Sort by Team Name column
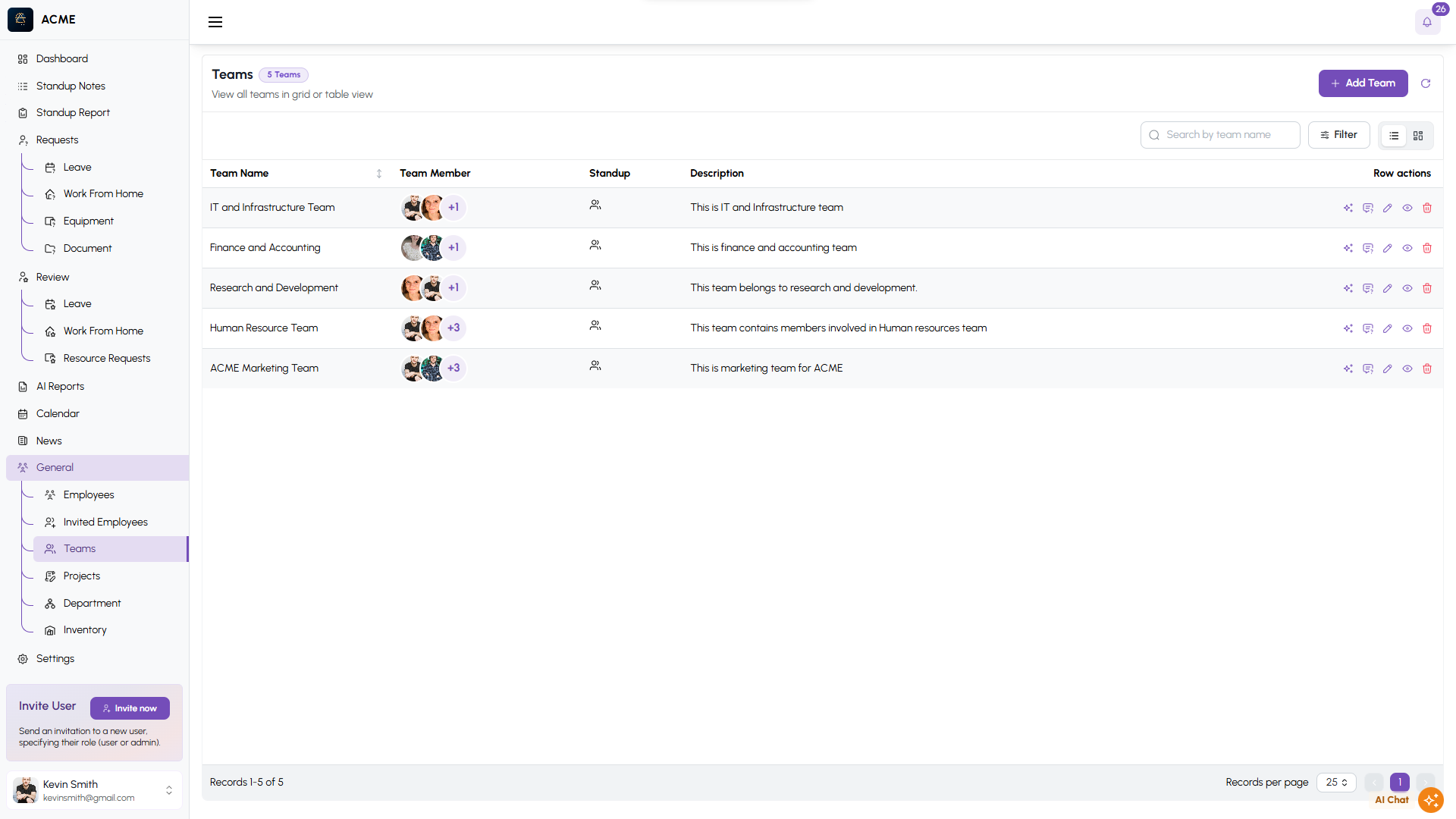The width and height of the screenshot is (1456, 819). tap(378, 174)
